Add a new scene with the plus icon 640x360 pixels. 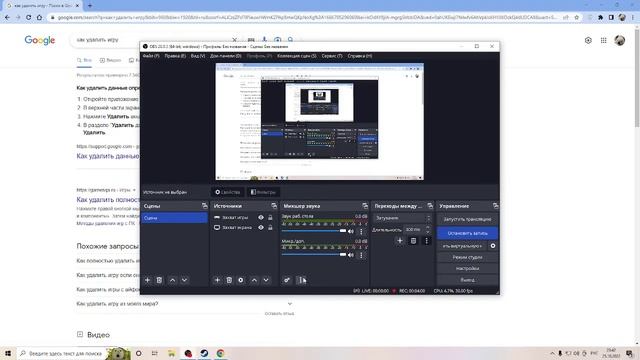147,280
